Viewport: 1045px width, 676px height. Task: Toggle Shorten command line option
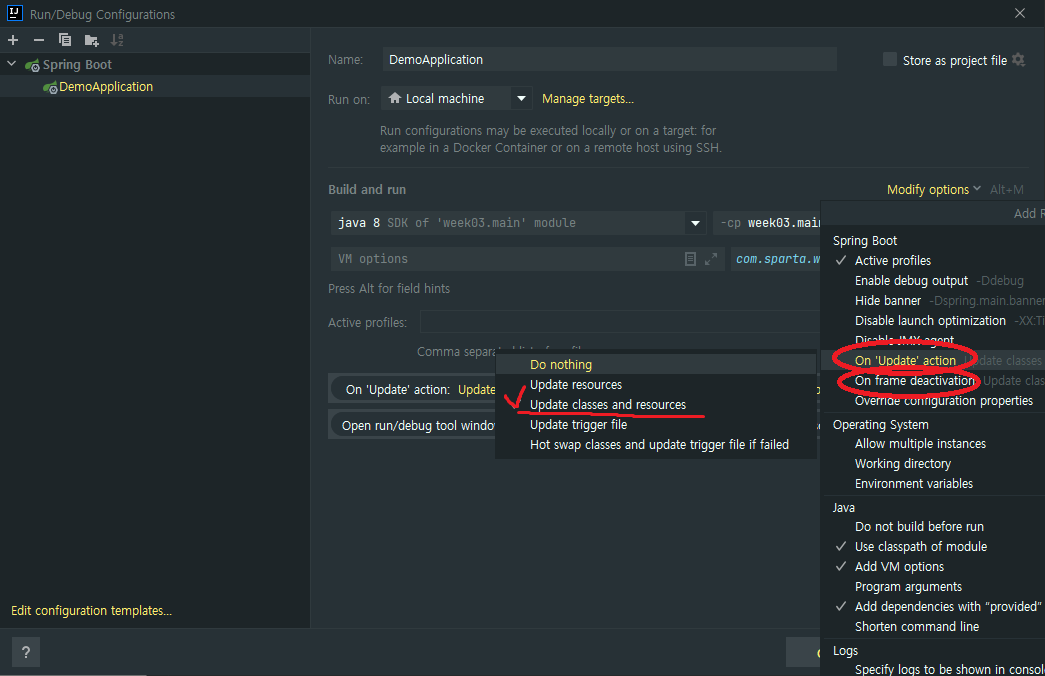point(933,627)
